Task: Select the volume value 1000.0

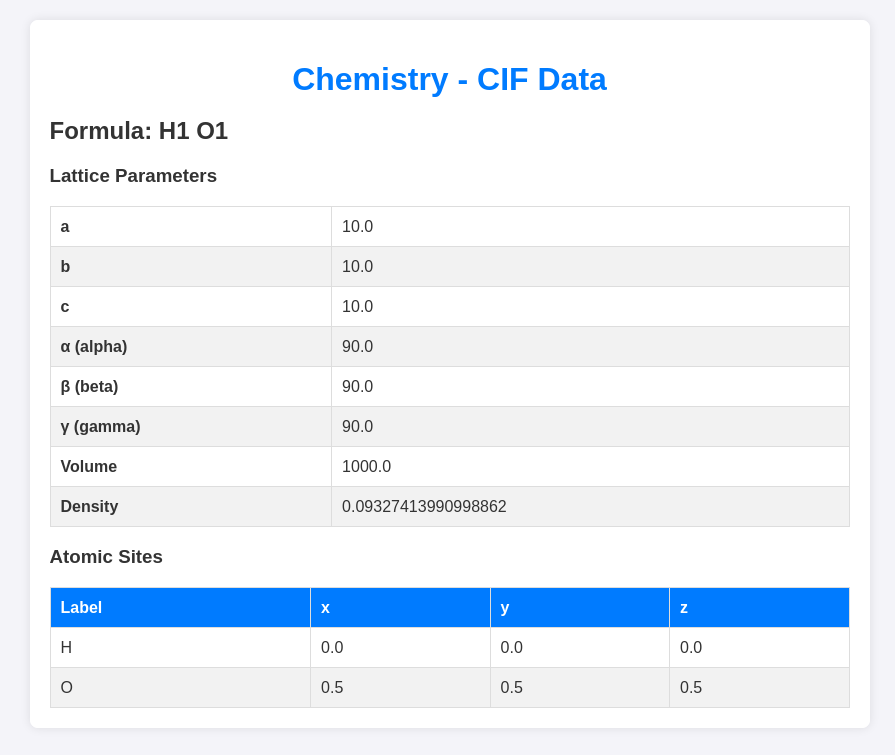Action: [x=366, y=466]
